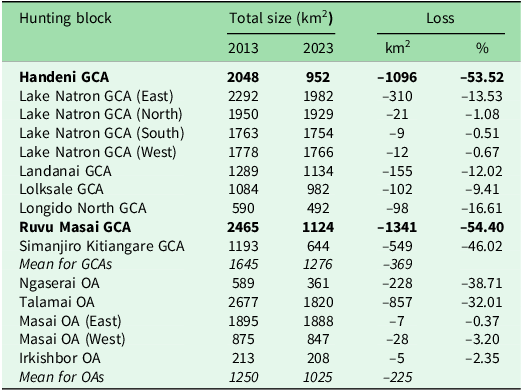Image resolution: width=523 pixels, height=391 pixels.
Task: Select the Total size (km²) header
Action: 281,18
